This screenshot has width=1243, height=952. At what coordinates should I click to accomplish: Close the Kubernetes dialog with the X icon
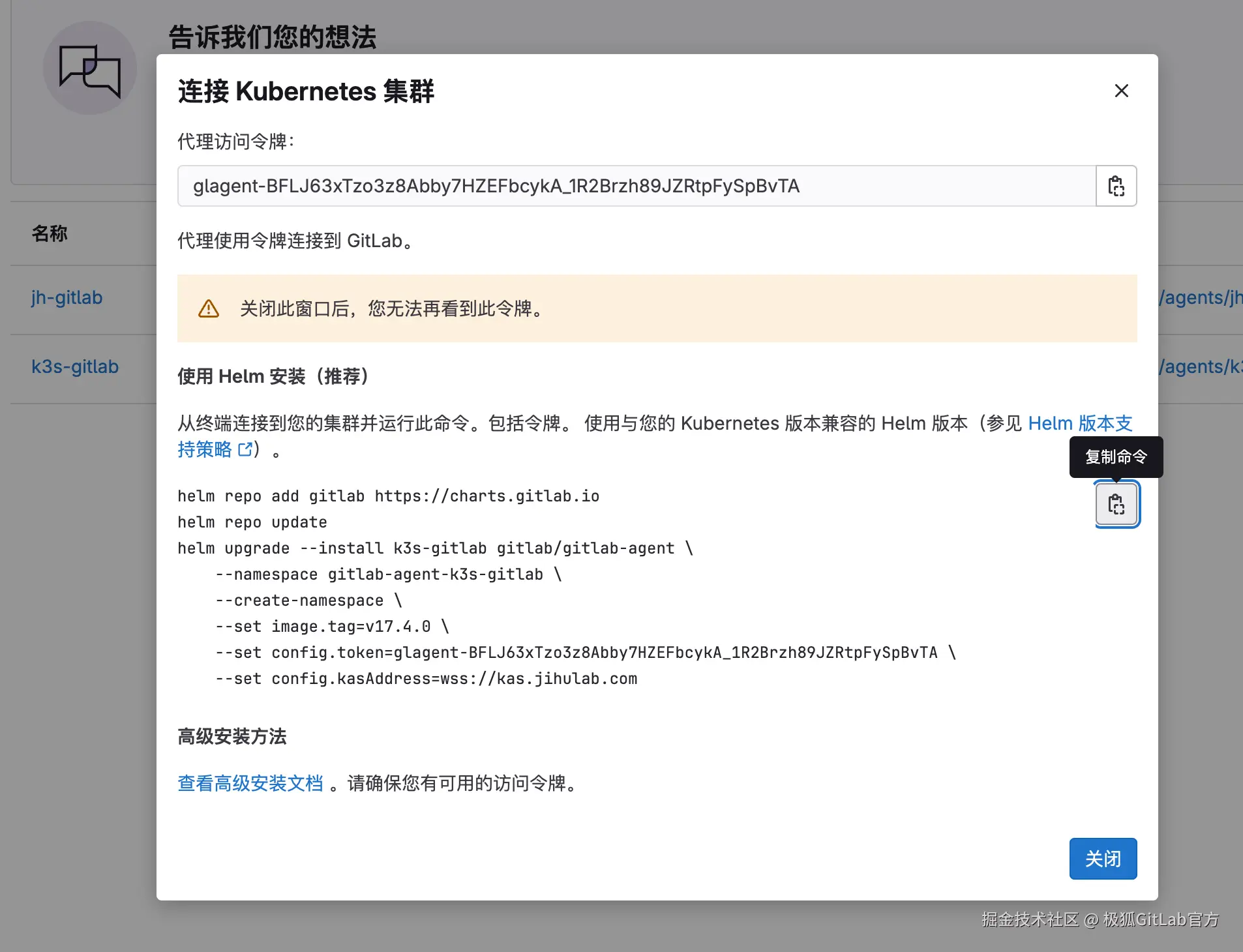coord(1121,91)
